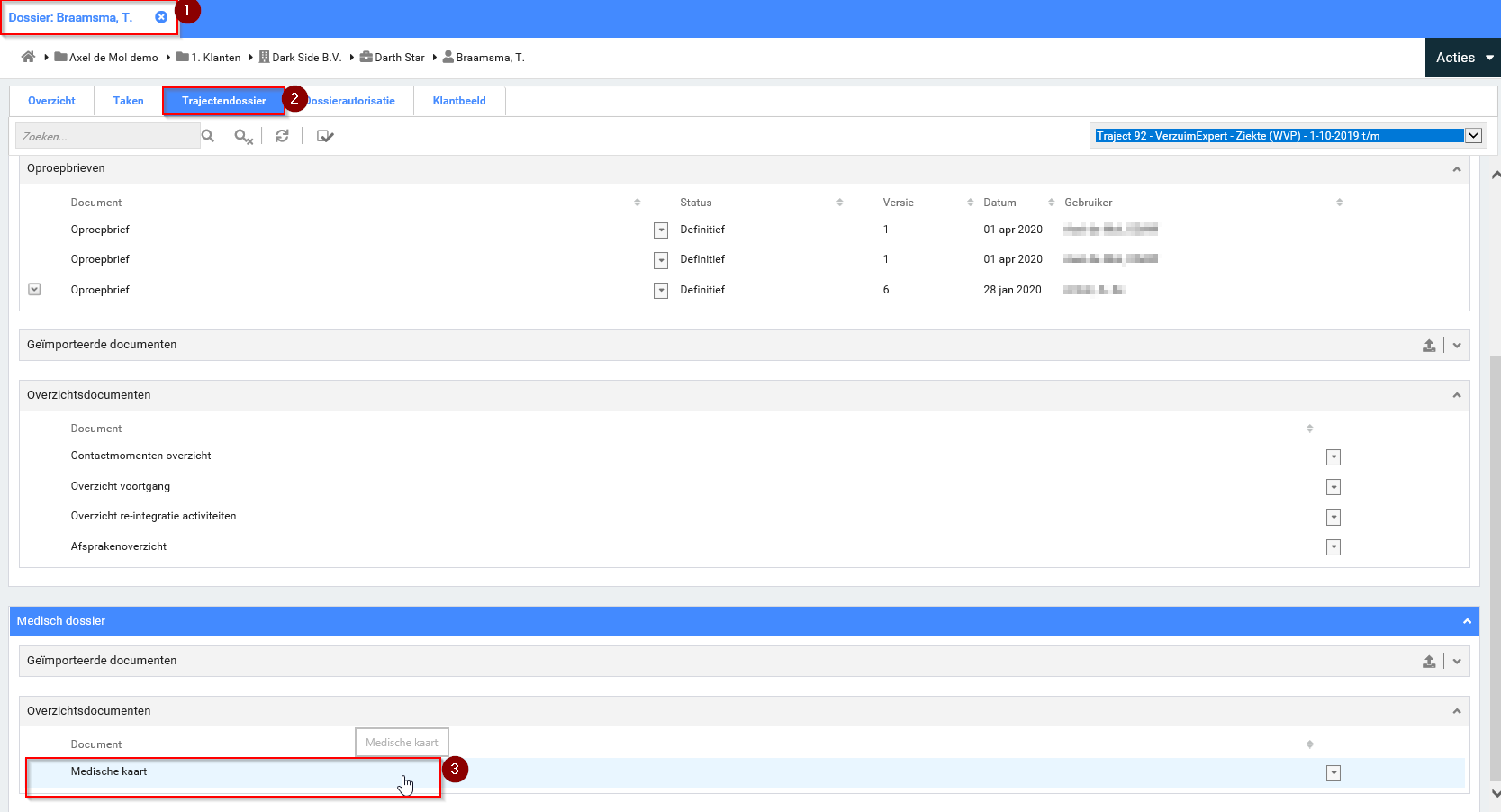
Task: Upload to Medisch dossier Geïmporteerde documenten
Action: point(1428,662)
